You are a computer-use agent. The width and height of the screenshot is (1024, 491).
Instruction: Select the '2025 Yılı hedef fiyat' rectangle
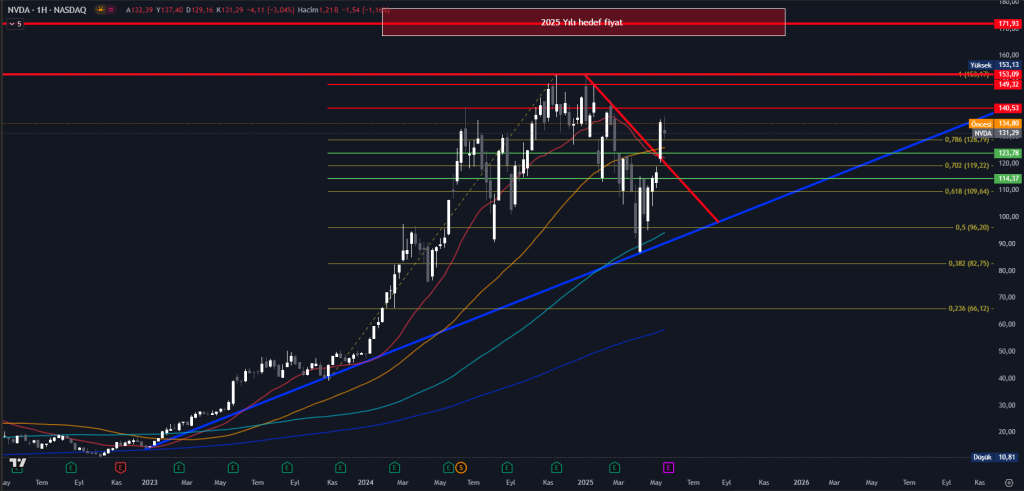(583, 22)
